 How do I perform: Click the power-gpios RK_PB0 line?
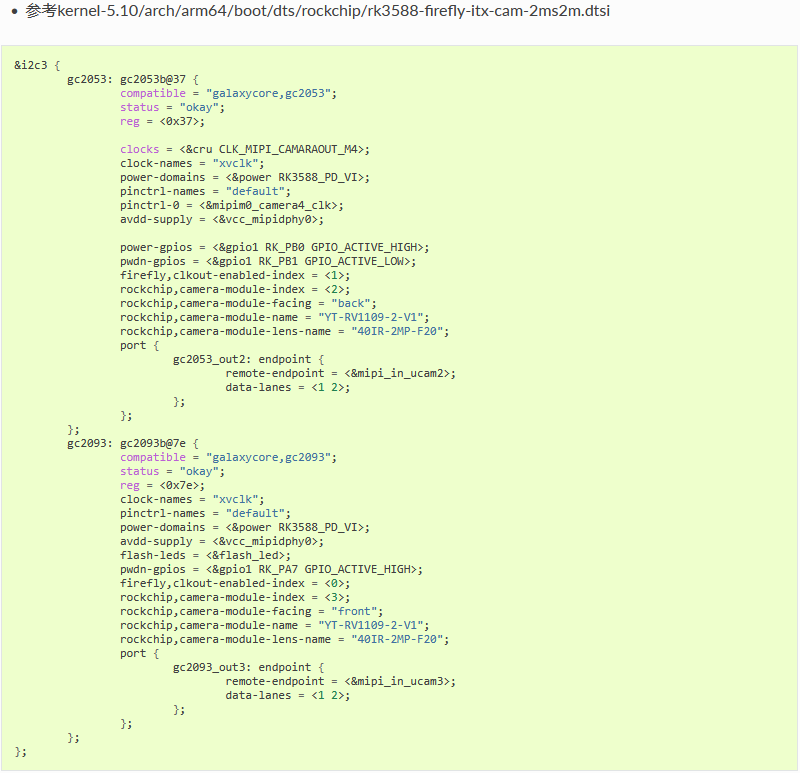coord(274,247)
